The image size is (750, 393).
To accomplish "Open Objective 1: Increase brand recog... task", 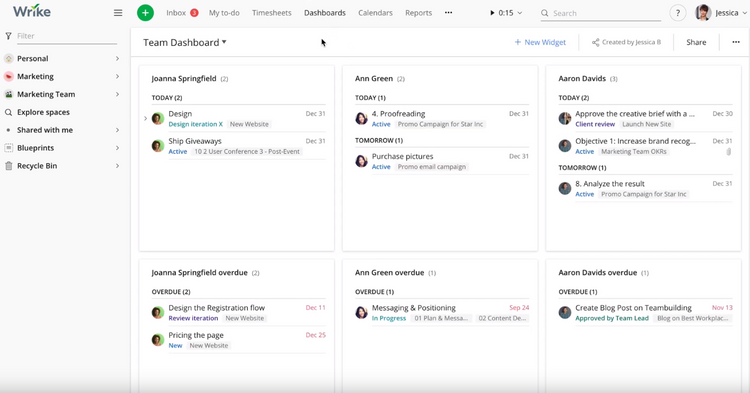I will 635,141.
